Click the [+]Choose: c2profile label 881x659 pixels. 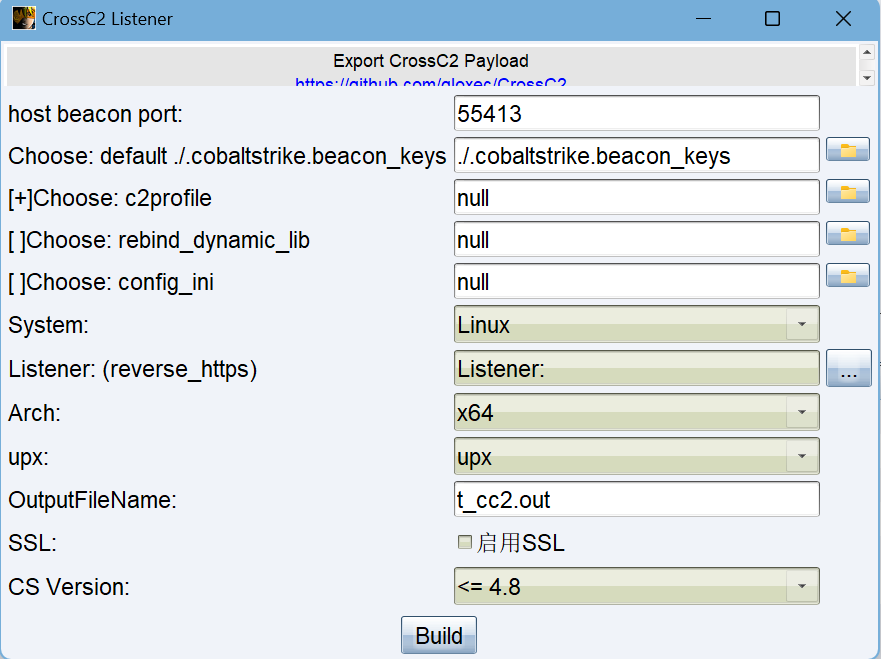click(x=110, y=198)
